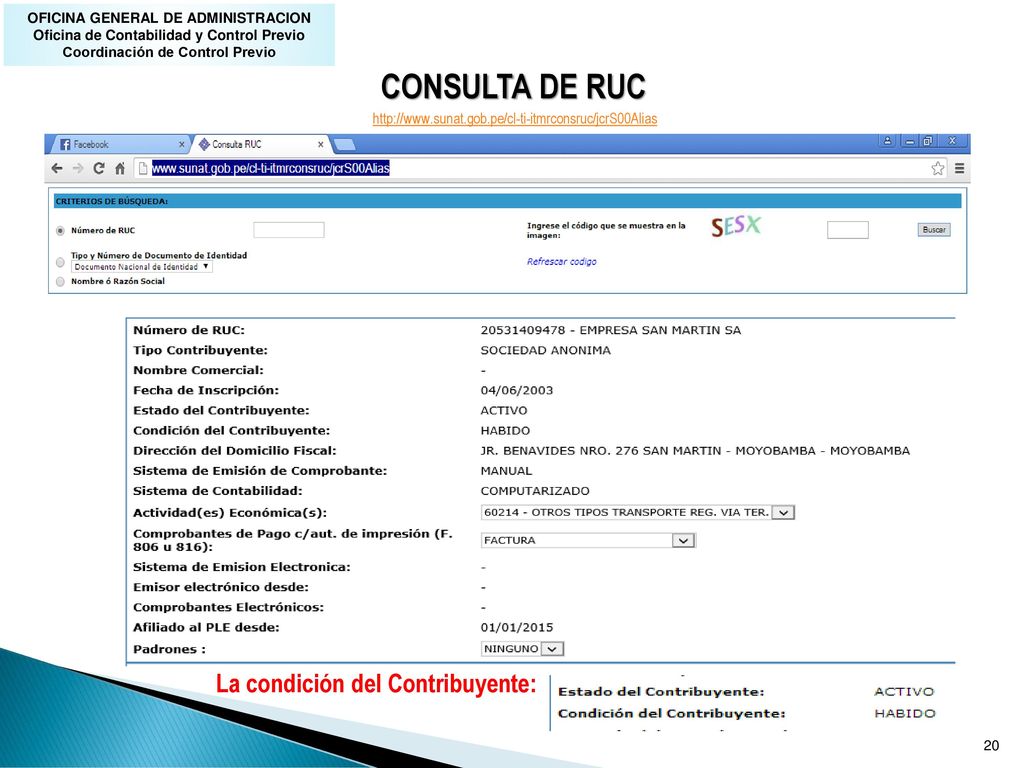This screenshot has height=768, width=1024.
Task: Open the sunat.gob.pe link under the title
Action: click(515, 119)
